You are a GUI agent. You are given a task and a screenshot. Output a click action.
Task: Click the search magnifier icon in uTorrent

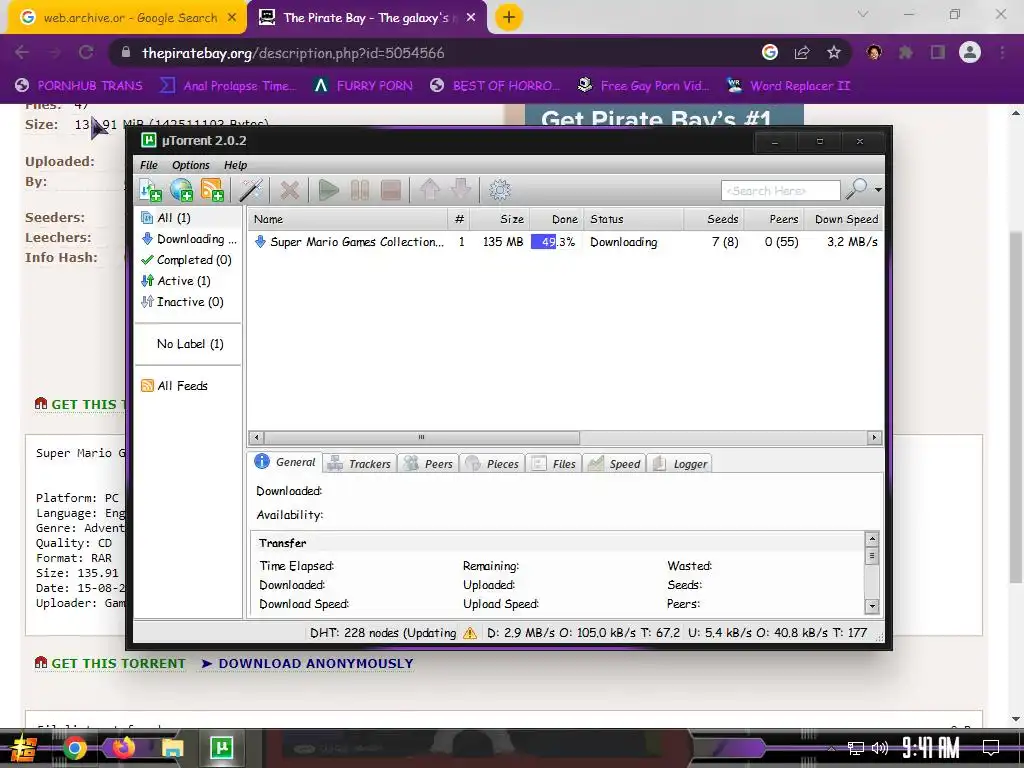coord(856,189)
